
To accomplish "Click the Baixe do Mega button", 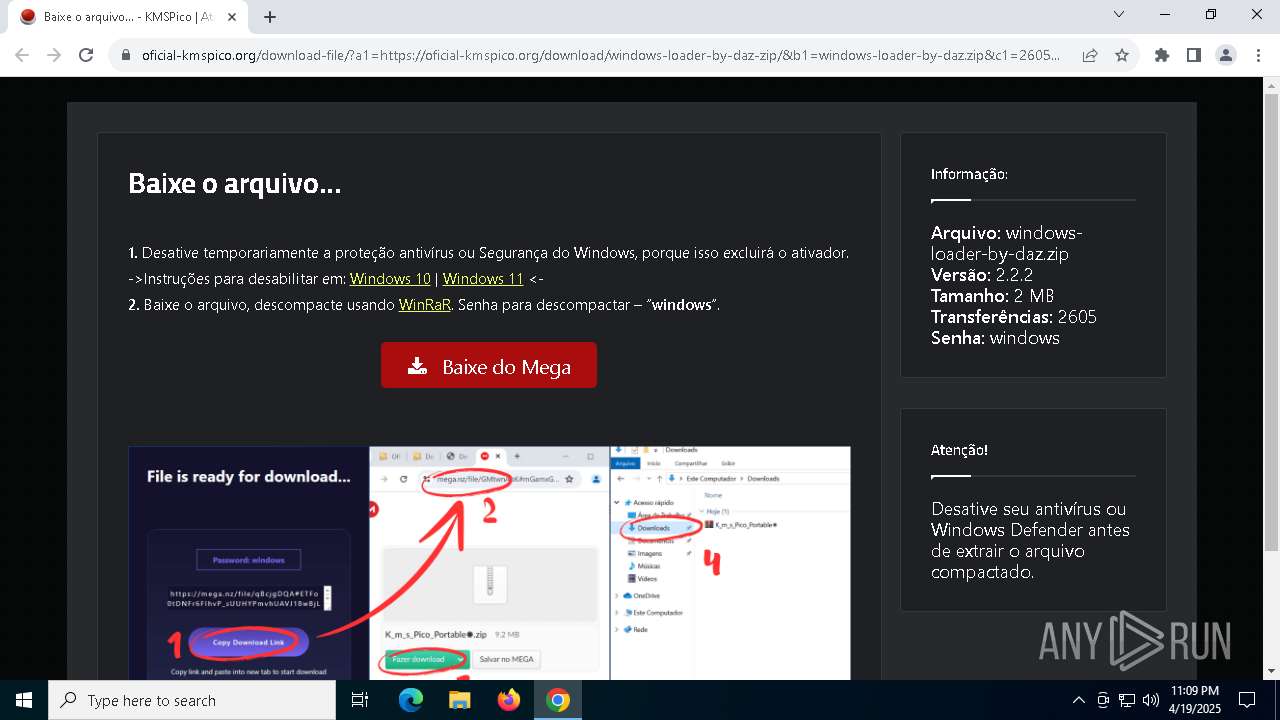I will tap(489, 365).
